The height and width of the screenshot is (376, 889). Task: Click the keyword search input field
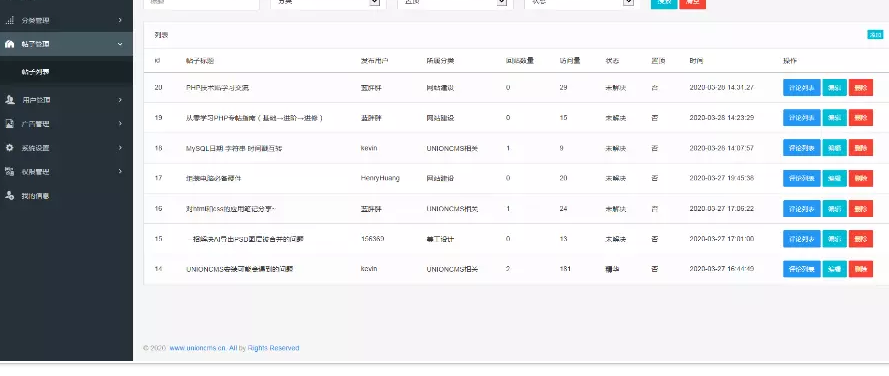201,3
